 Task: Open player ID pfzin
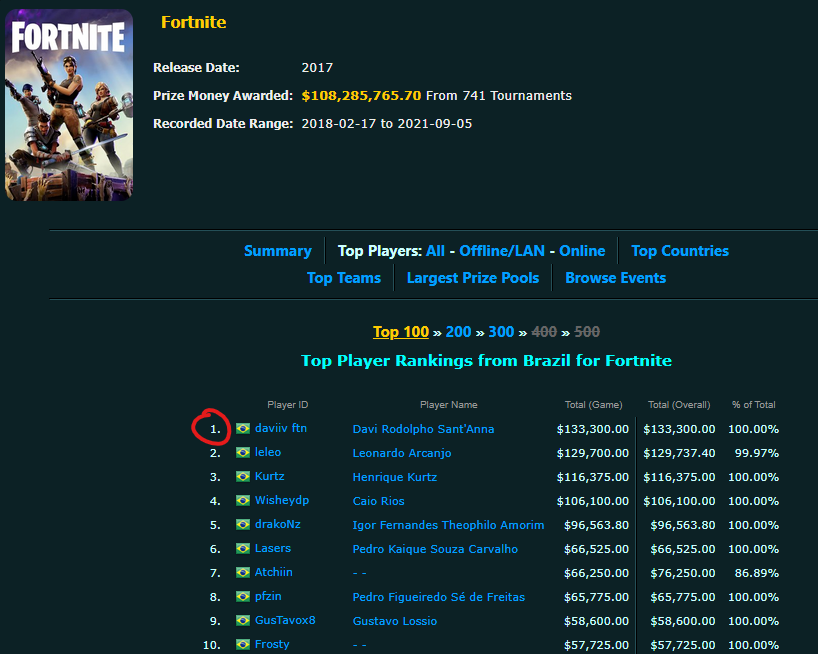268,596
